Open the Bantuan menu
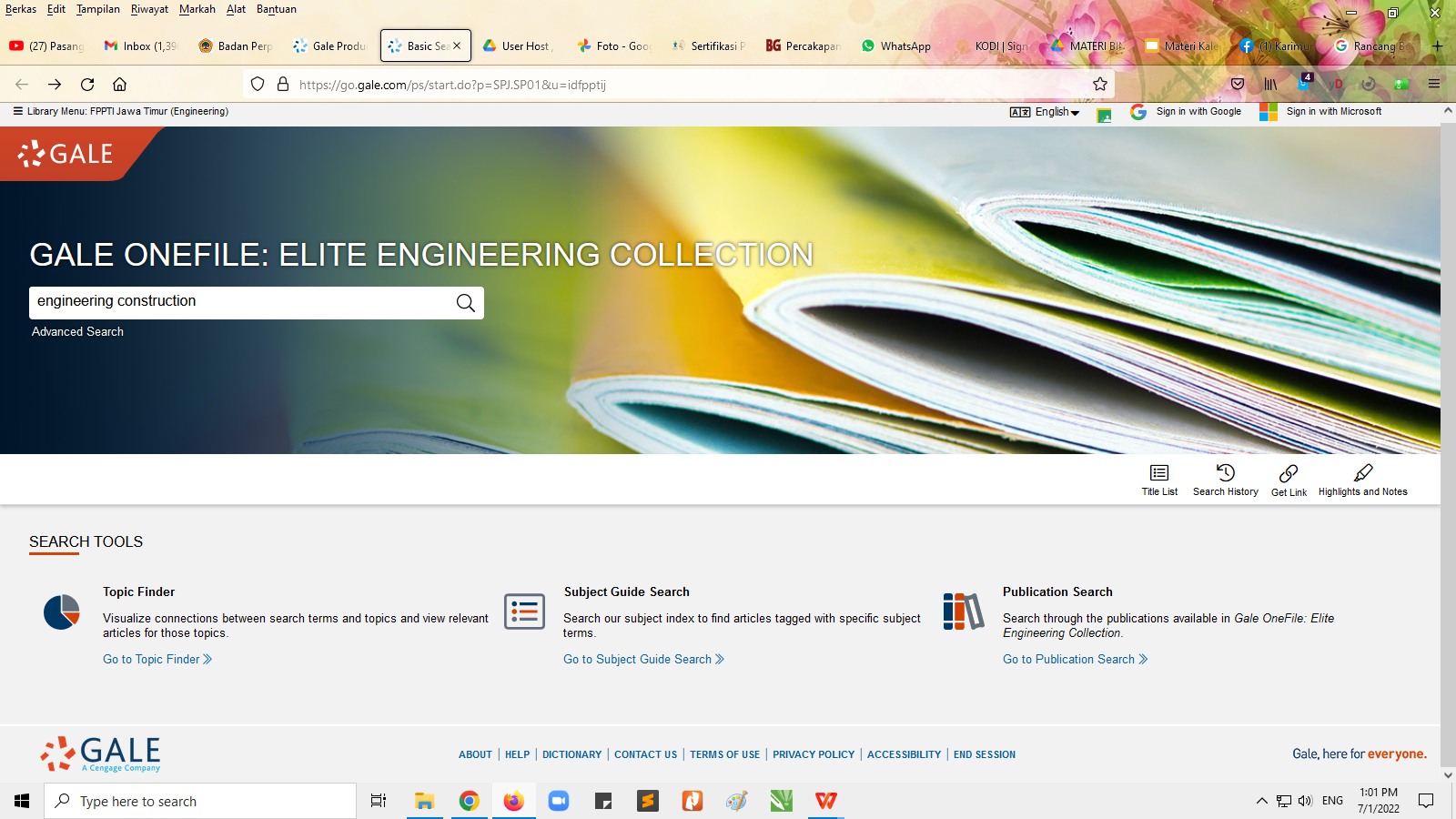Image resolution: width=1456 pixels, height=819 pixels. (277, 9)
